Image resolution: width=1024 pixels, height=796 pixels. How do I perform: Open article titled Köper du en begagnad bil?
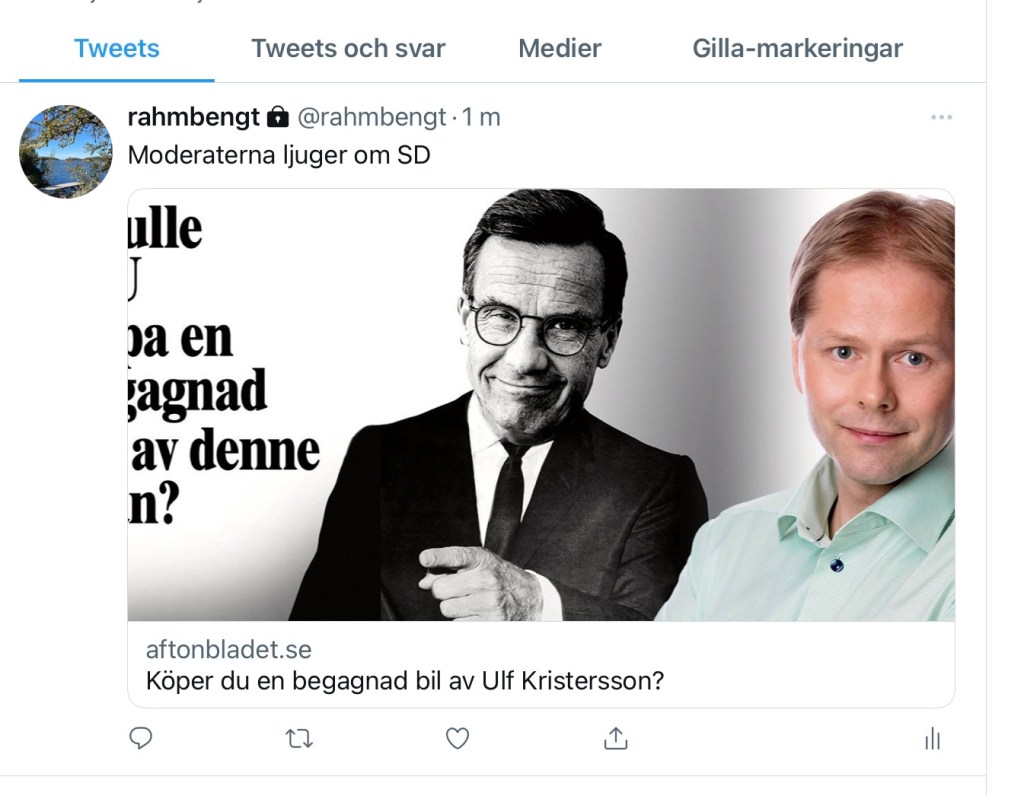405,682
